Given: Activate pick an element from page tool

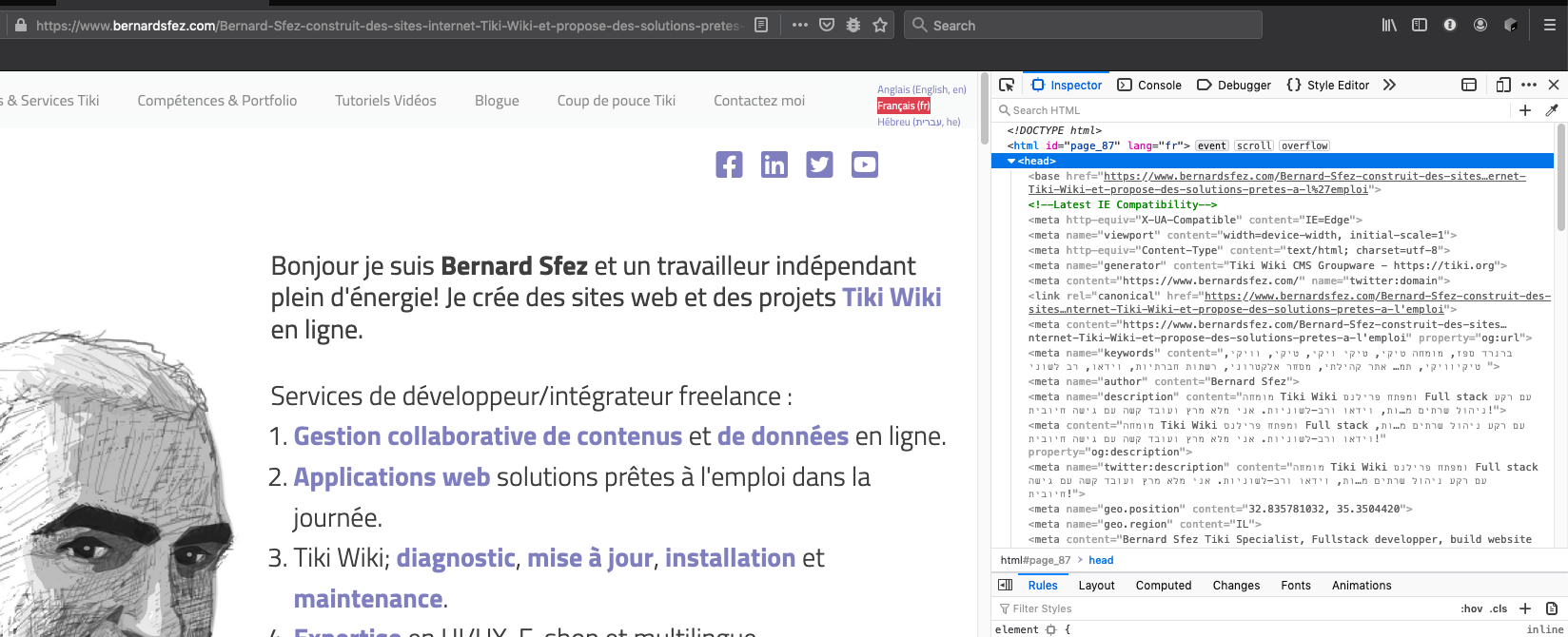Looking at the screenshot, I should (1007, 85).
